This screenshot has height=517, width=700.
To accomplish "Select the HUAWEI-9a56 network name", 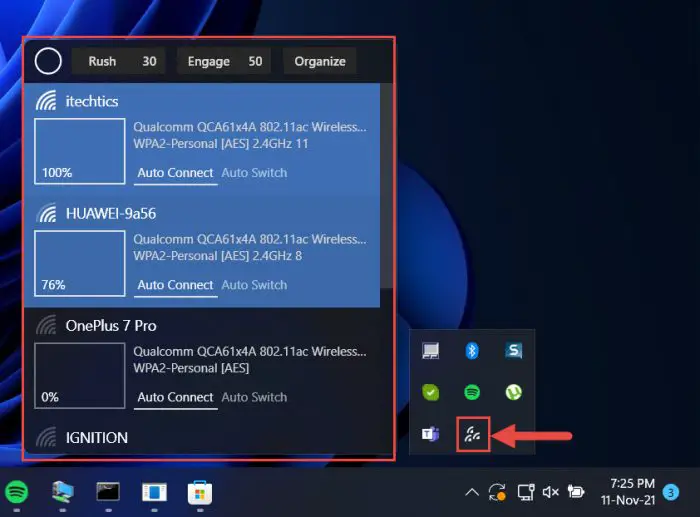I will [x=111, y=213].
